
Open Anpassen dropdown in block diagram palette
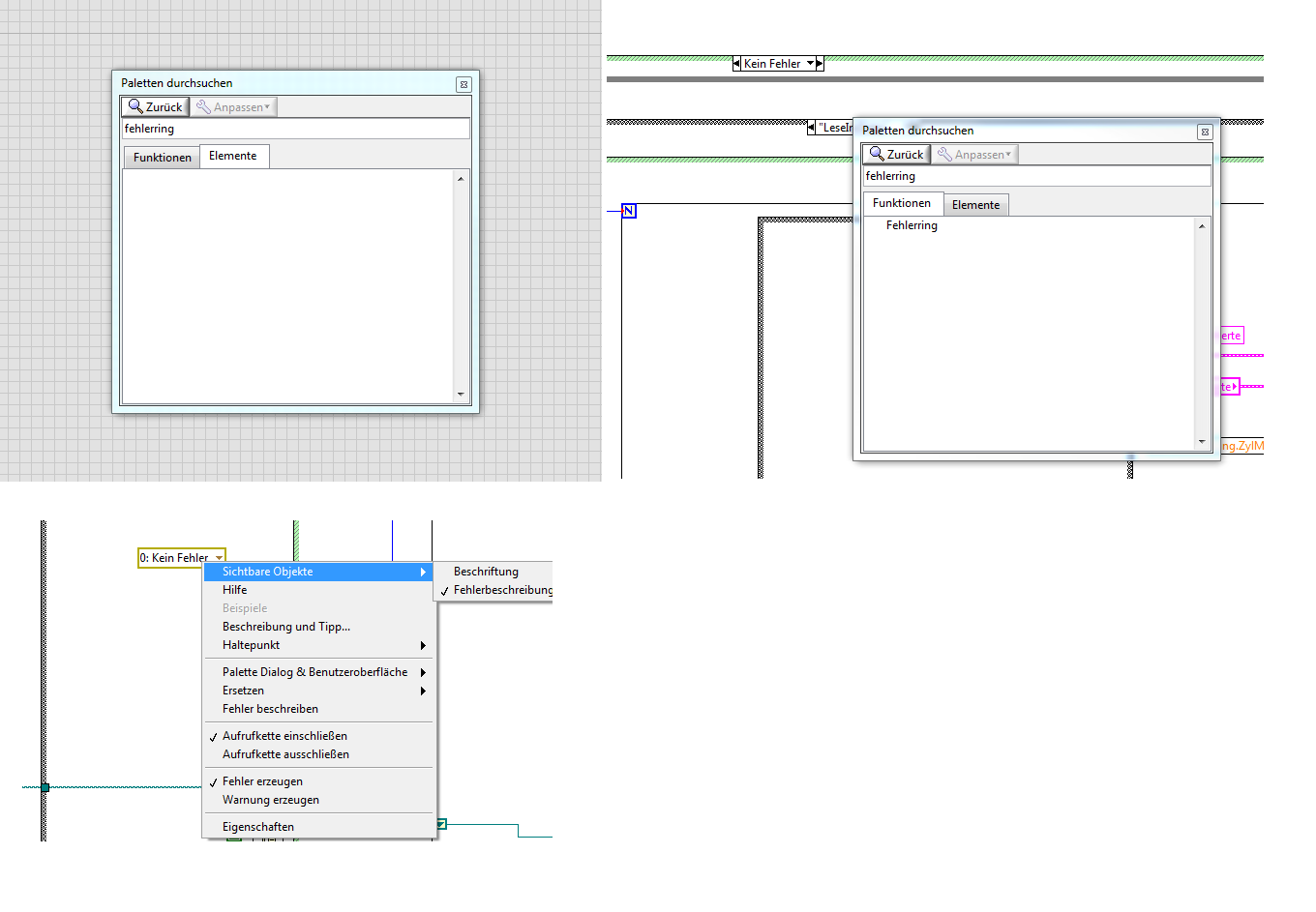click(x=974, y=155)
